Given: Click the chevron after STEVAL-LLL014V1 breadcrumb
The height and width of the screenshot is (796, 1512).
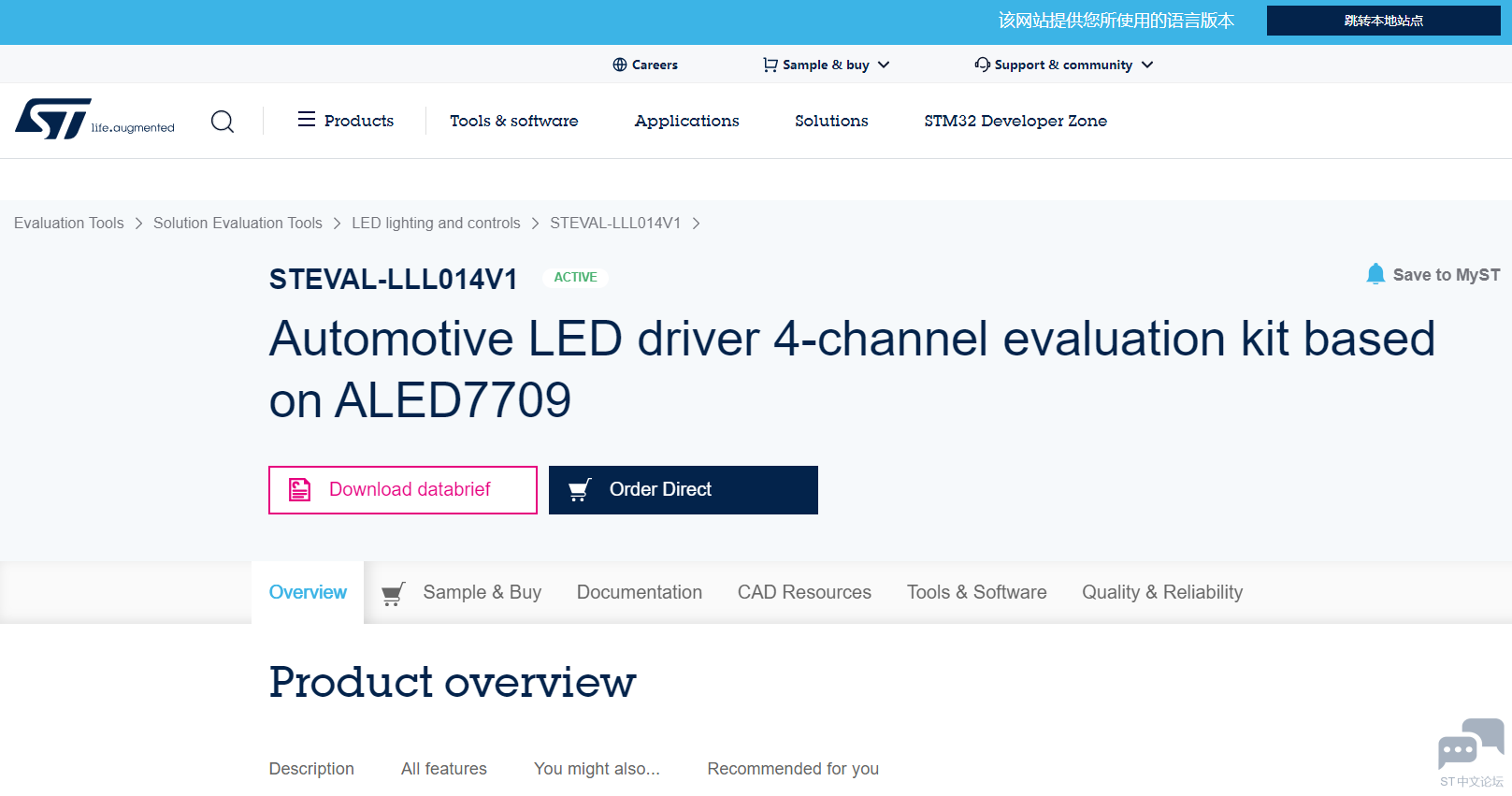Looking at the screenshot, I should coord(696,224).
